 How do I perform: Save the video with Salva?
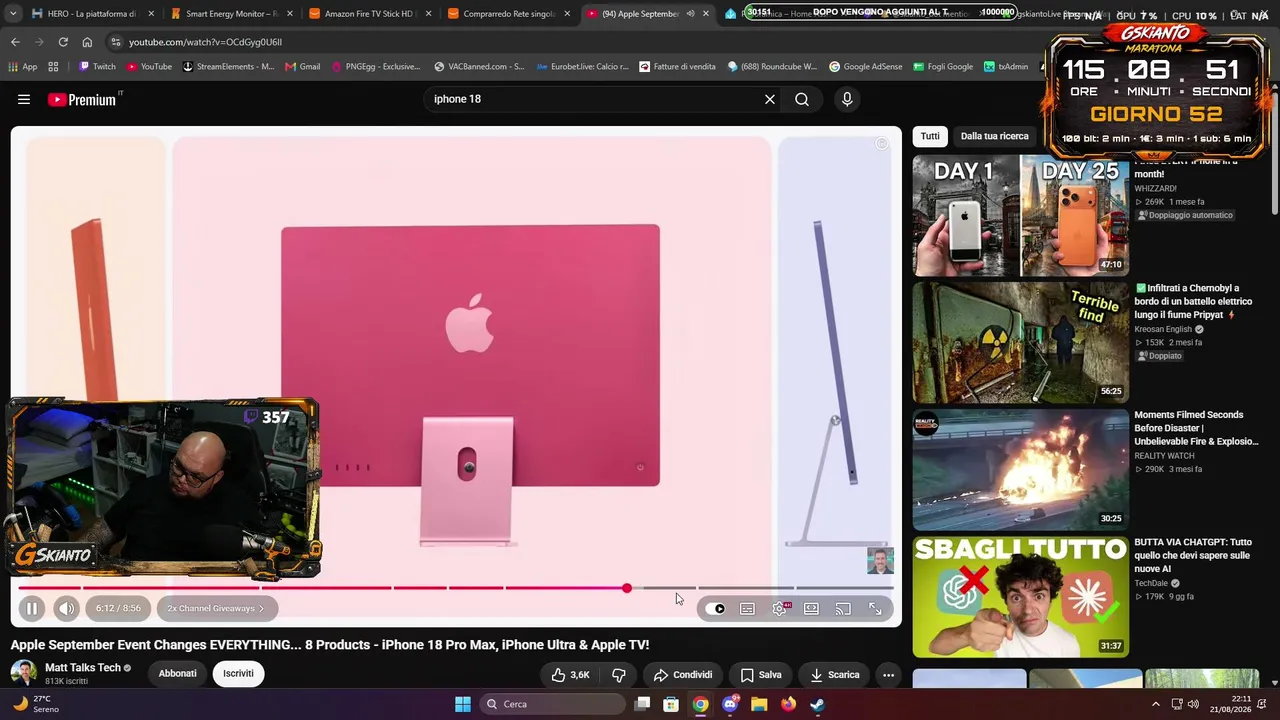click(x=761, y=675)
